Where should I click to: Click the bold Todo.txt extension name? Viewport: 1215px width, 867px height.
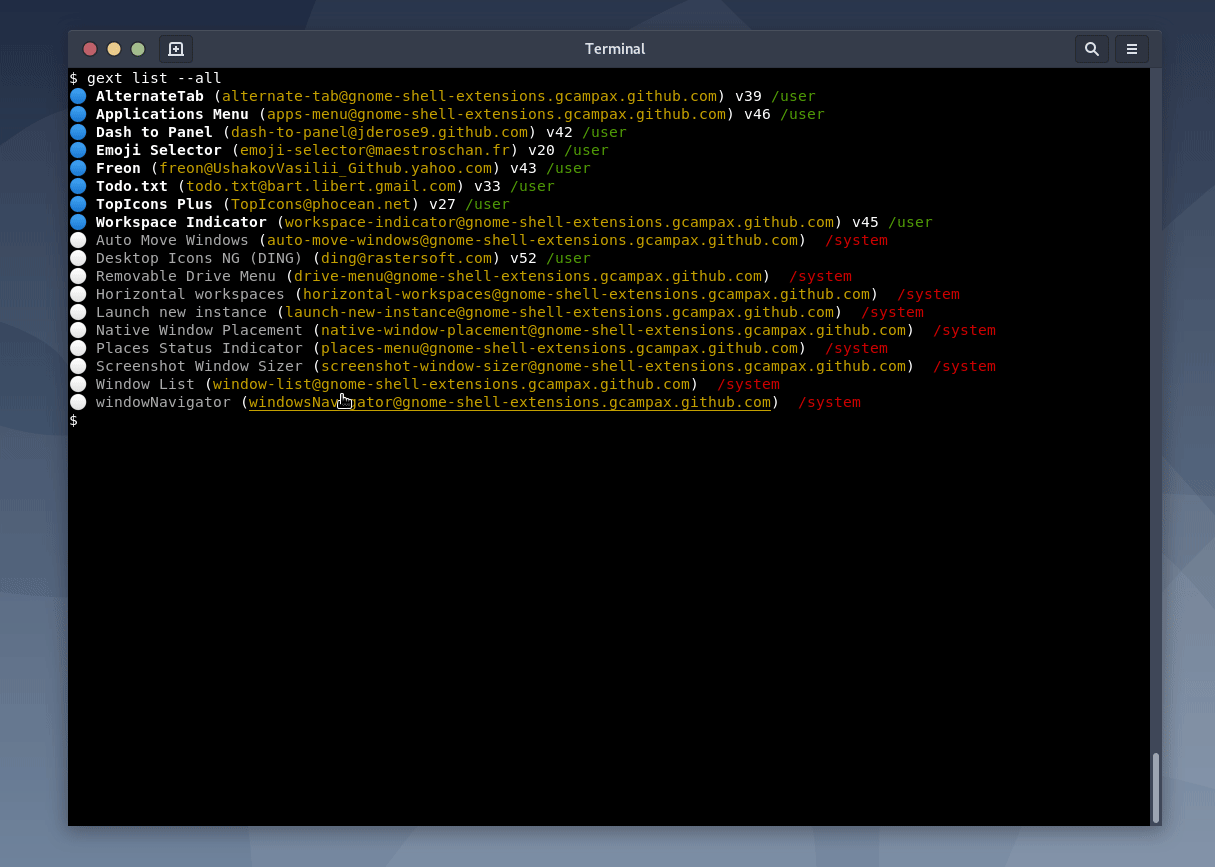(x=132, y=186)
